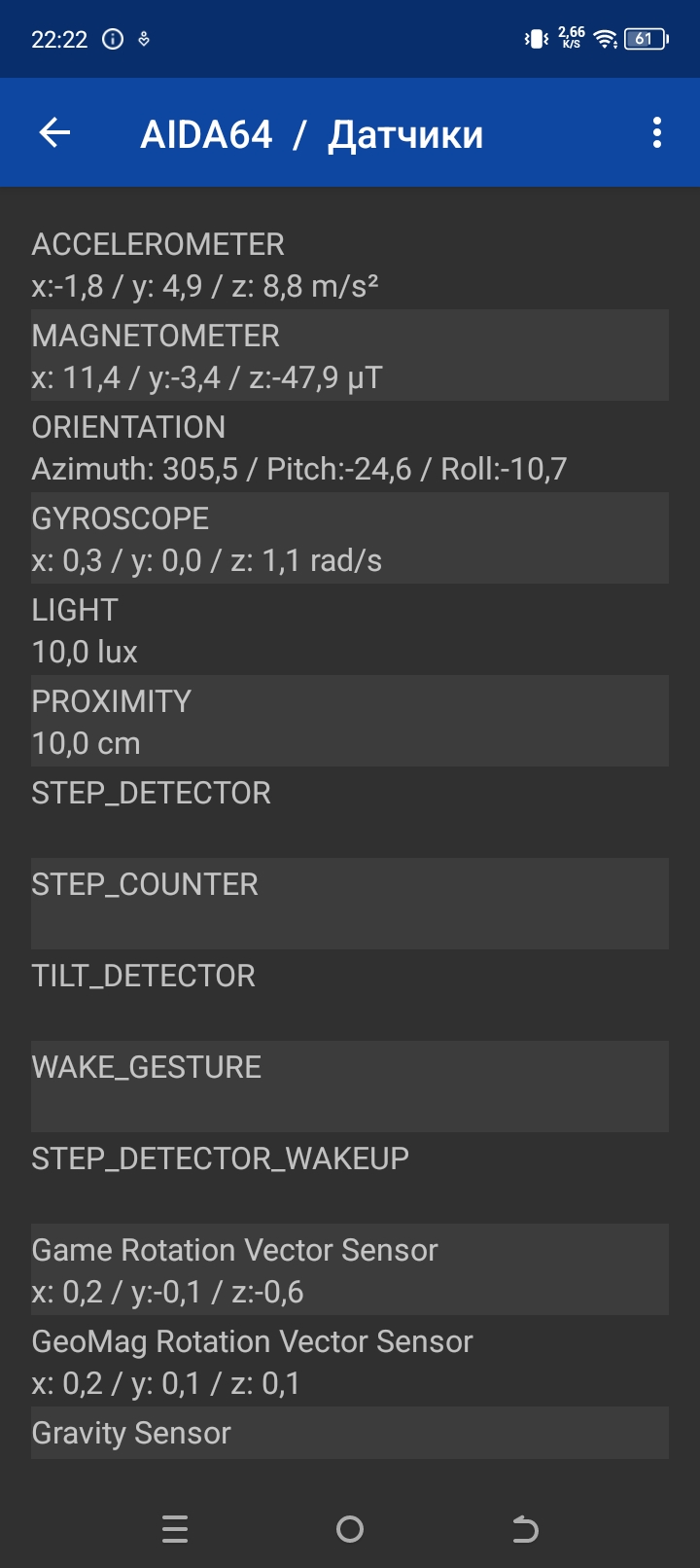Tap the back arrow in the header
Image resolution: width=700 pixels, height=1568 pixels.
tap(55, 133)
